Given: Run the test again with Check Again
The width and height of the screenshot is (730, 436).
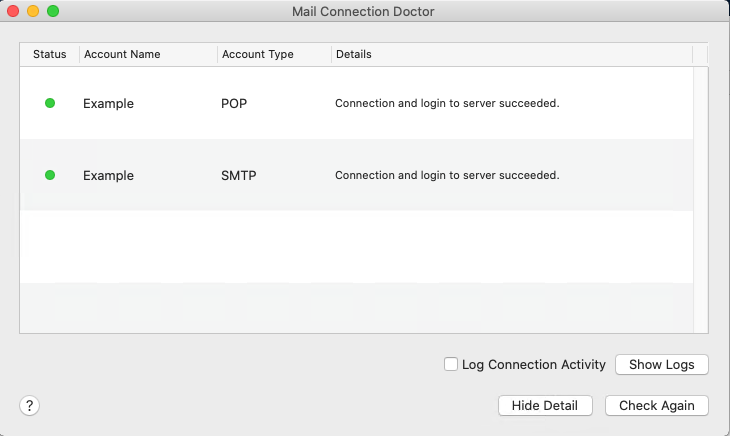Looking at the screenshot, I should (x=656, y=405).
